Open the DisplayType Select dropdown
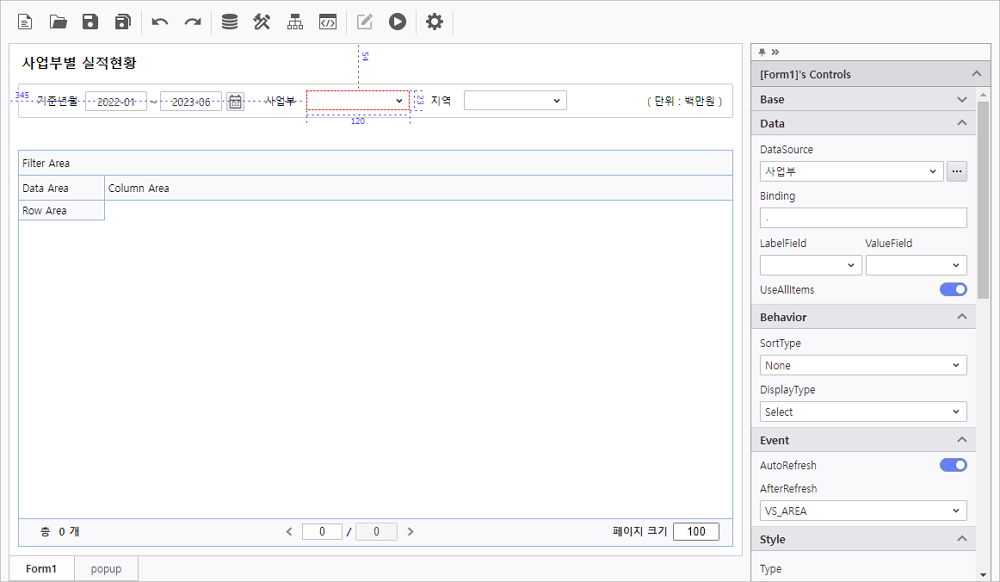 click(x=863, y=412)
